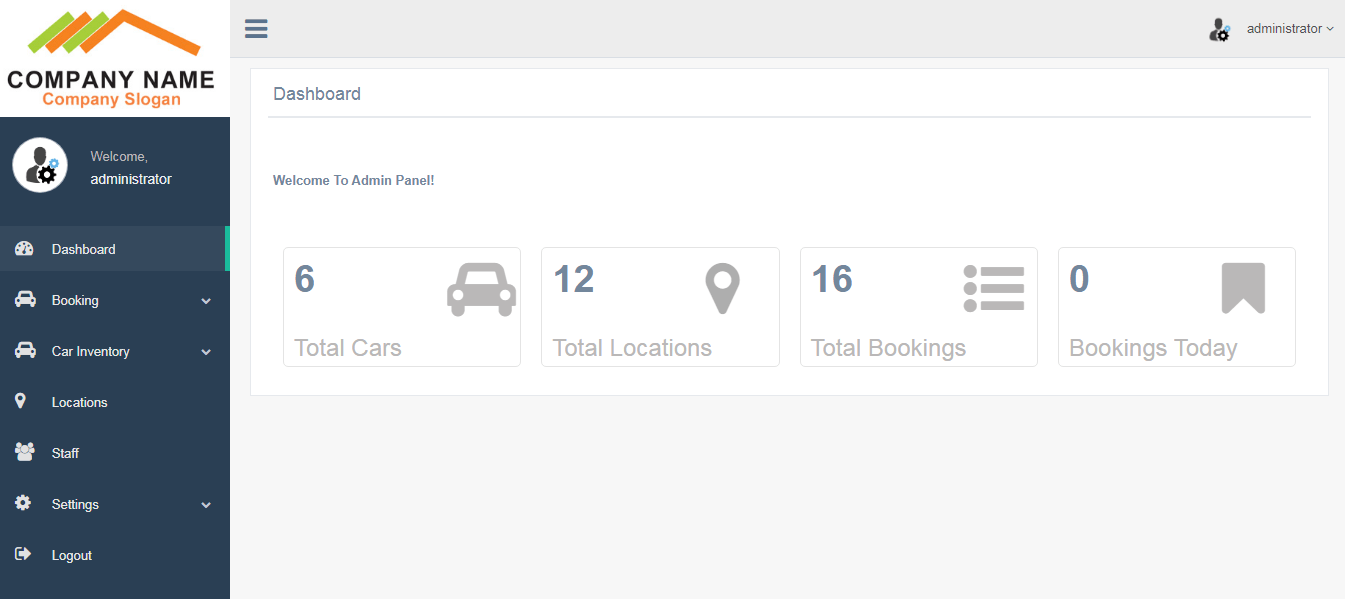Click the user gear icon in top bar
1345x599 pixels.
tap(1219, 29)
